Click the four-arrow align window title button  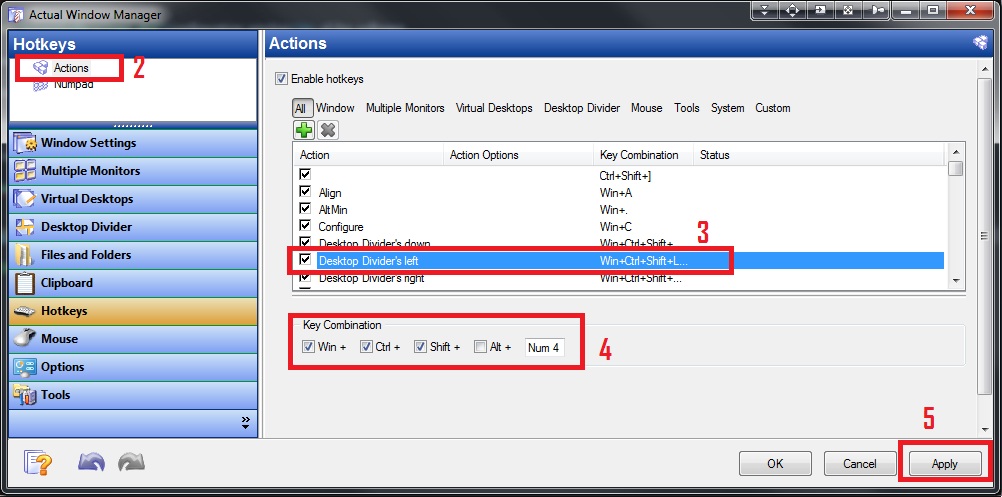click(x=792, y=10)
